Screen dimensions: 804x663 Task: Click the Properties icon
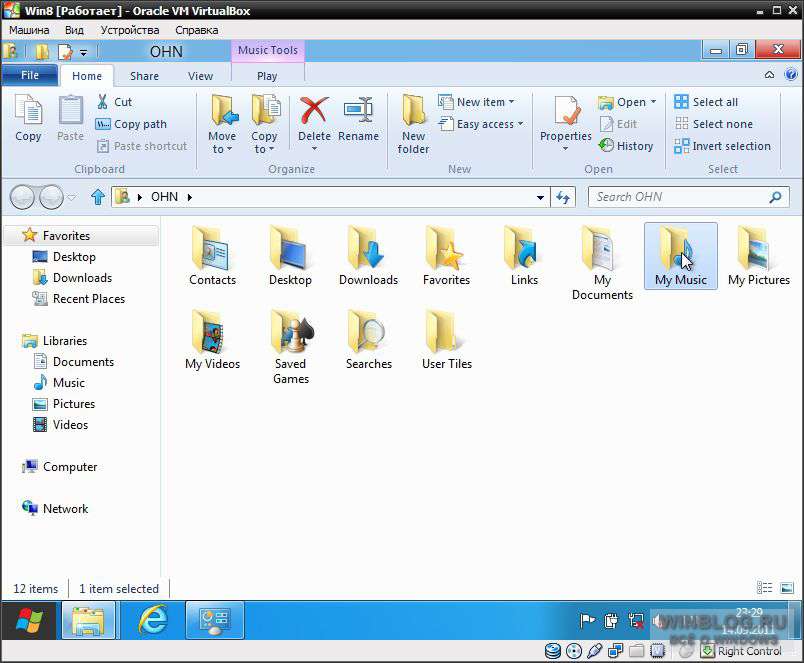[566, 111]
